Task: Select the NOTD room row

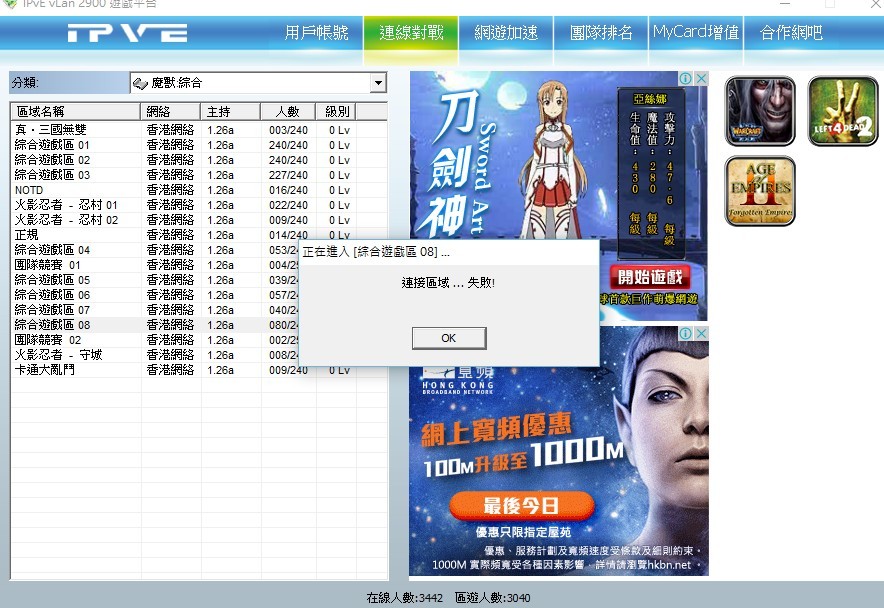Action: click(x=199, y=190)
